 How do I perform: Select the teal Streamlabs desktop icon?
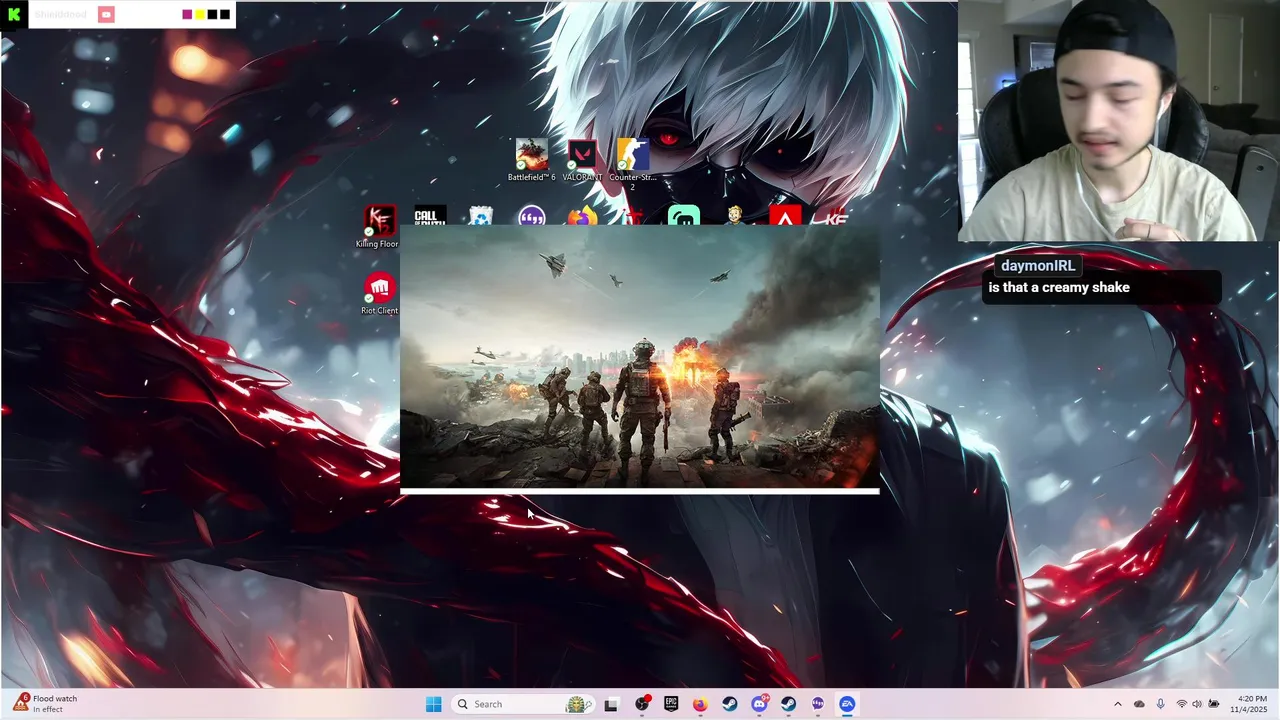(x=684, y=215)
